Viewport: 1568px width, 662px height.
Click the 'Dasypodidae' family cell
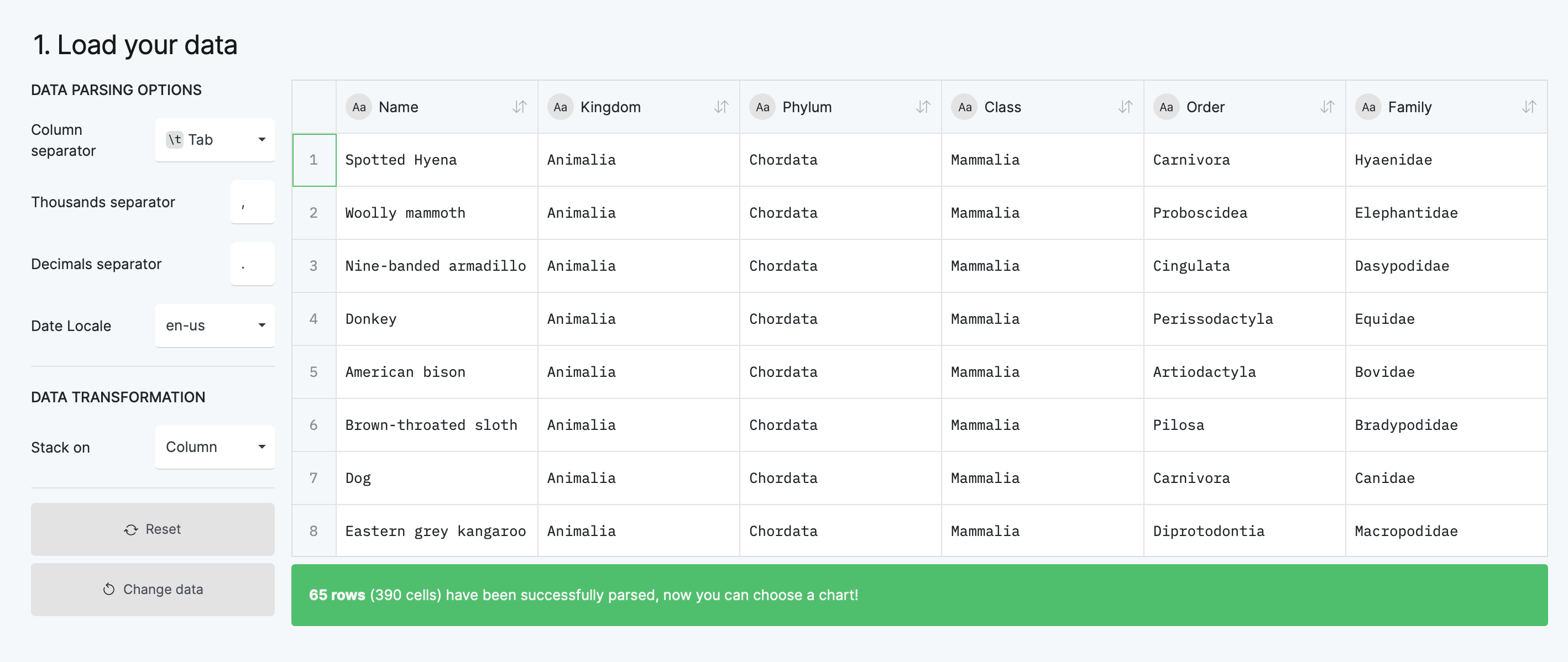click(x=1447, y=266)
